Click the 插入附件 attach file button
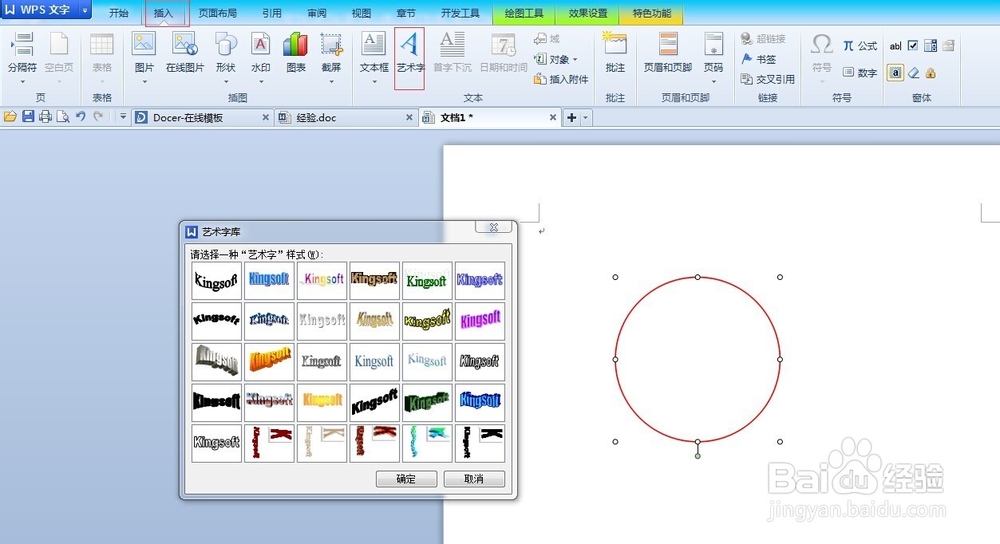This screenshot has height=544, width=1000. (x=561, y=79)
